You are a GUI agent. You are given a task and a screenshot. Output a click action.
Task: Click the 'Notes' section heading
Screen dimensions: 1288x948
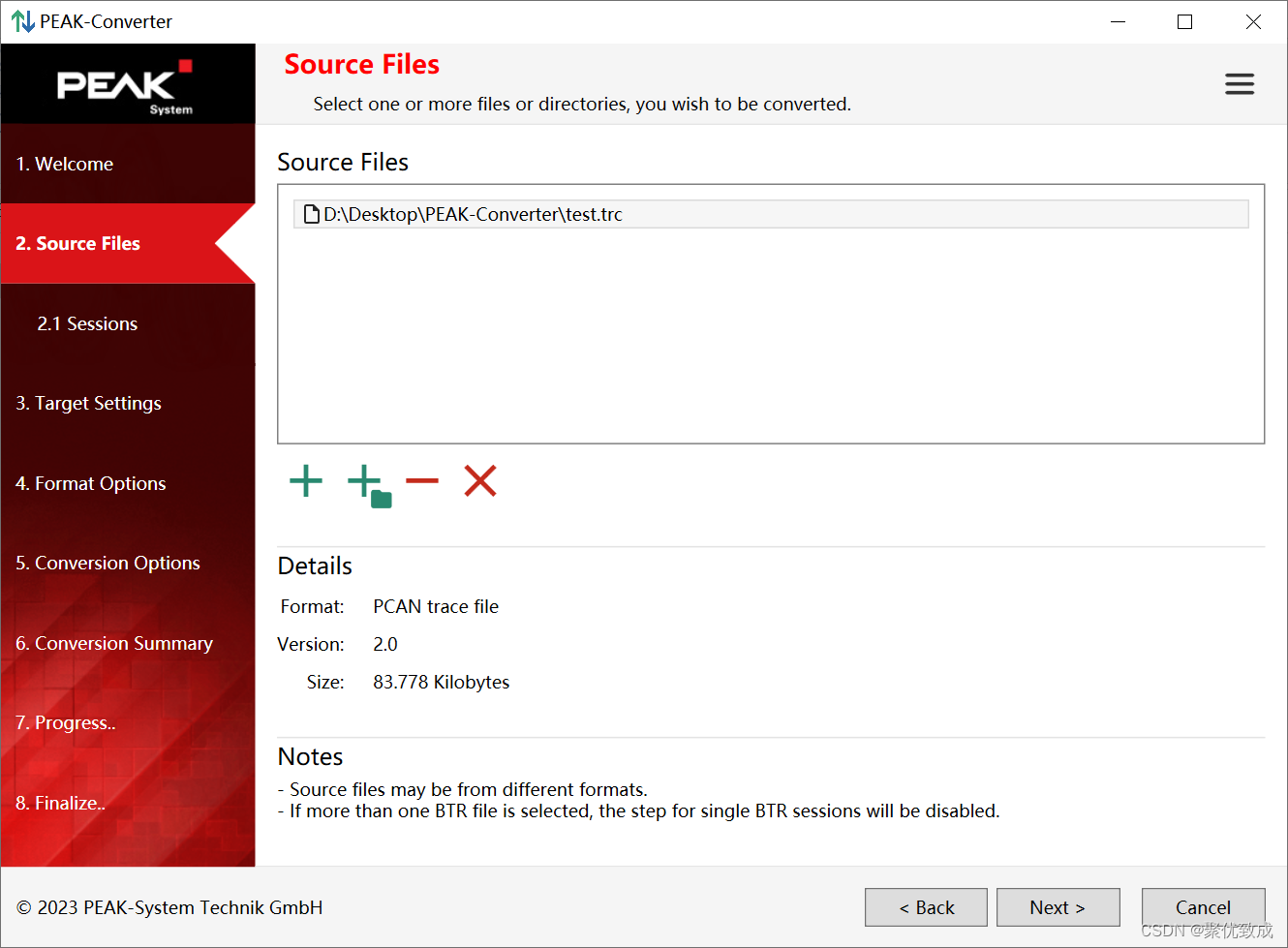click(311, 756)
